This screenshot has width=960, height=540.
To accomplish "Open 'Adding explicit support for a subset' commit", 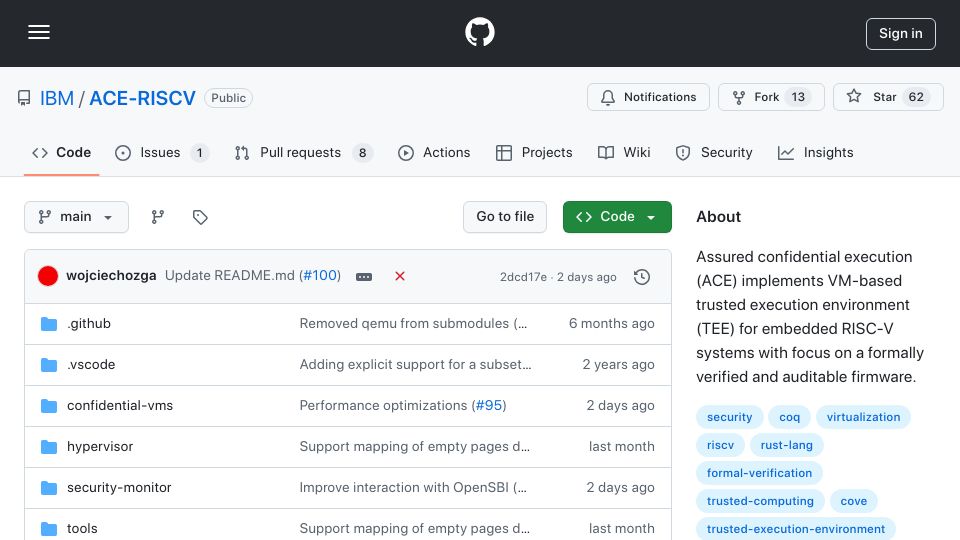I will pos(415,364).
